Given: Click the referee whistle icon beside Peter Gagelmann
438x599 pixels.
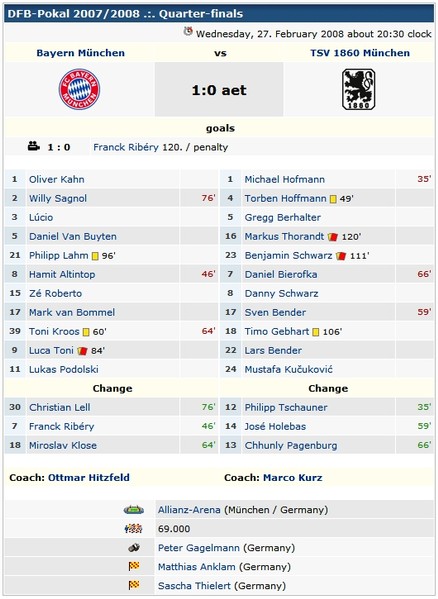Looking at the screenshot, I should click(x=134, y=548).
